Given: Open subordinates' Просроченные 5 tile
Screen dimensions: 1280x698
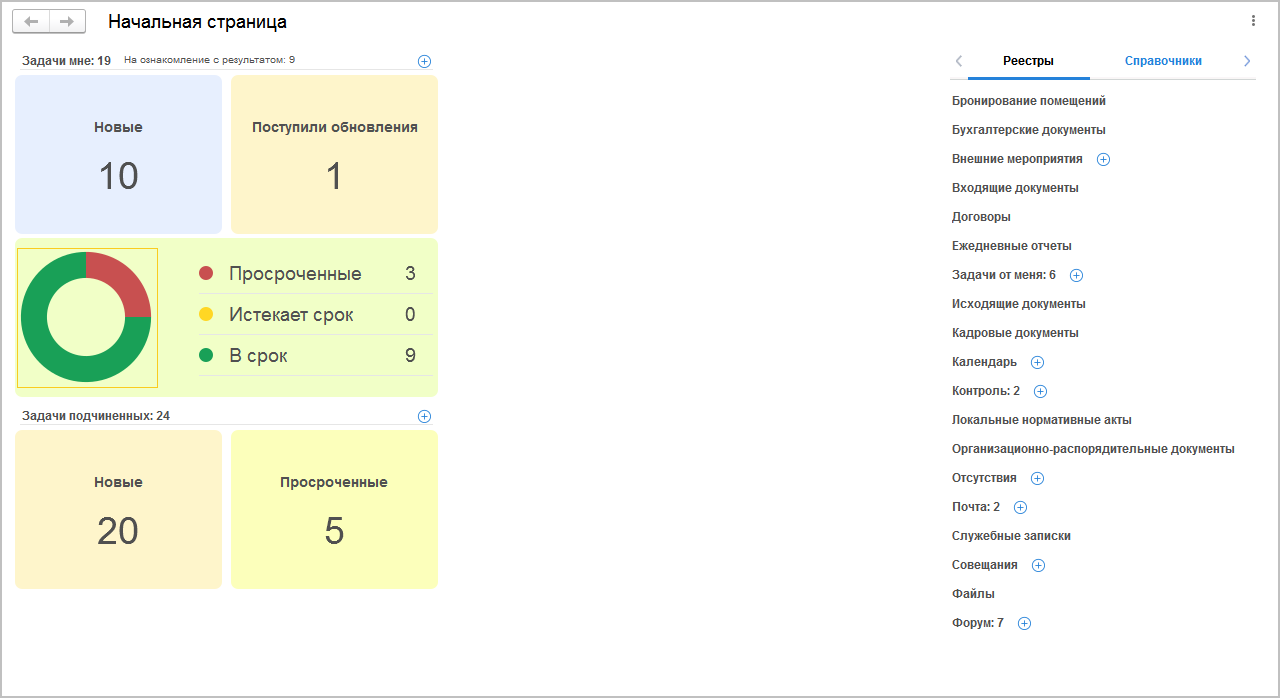Looking at the screenshot, I should tap(334, 509).
